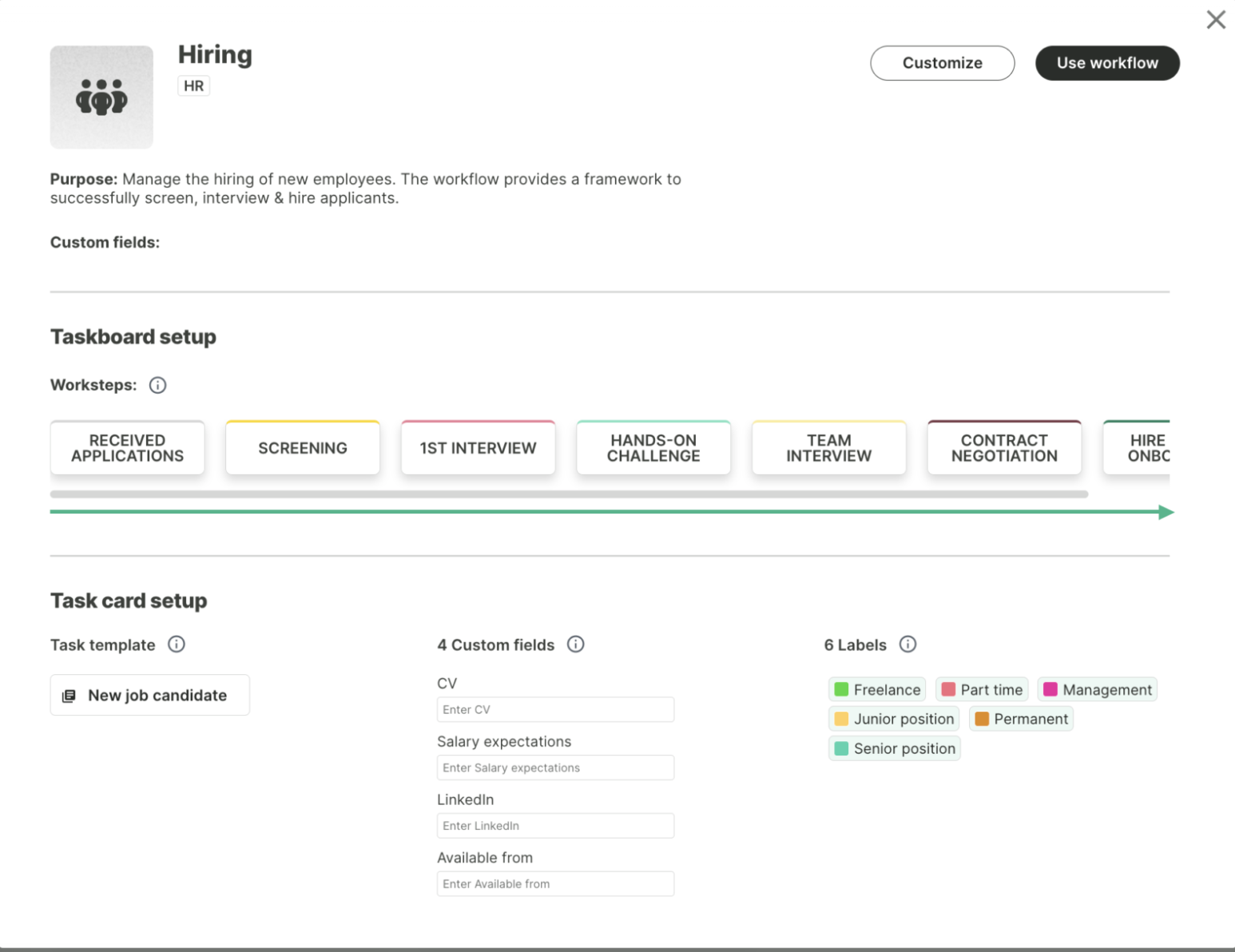
Task: Focus the Salary expectations field
Action: click(x=555, y=768)
